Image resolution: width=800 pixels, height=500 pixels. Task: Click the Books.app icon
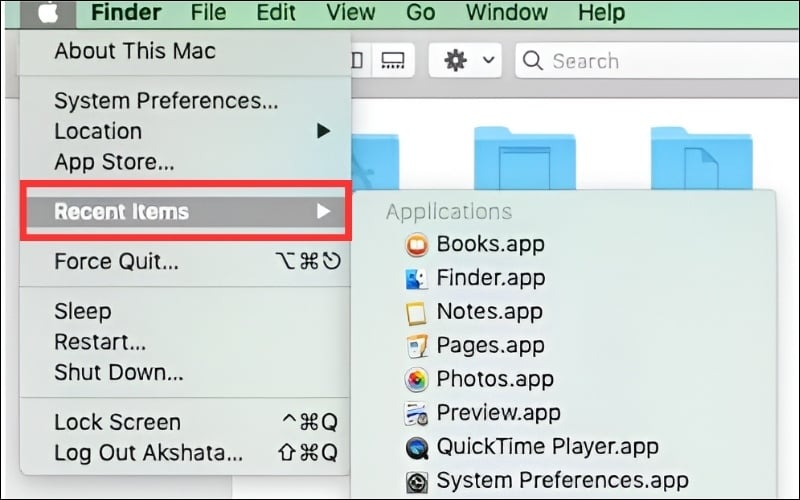pos(417,244)
